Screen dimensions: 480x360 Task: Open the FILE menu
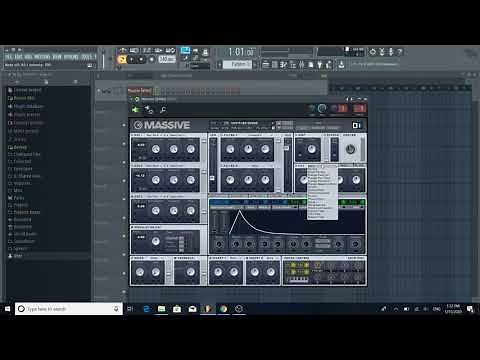click(x=8, y=57)
